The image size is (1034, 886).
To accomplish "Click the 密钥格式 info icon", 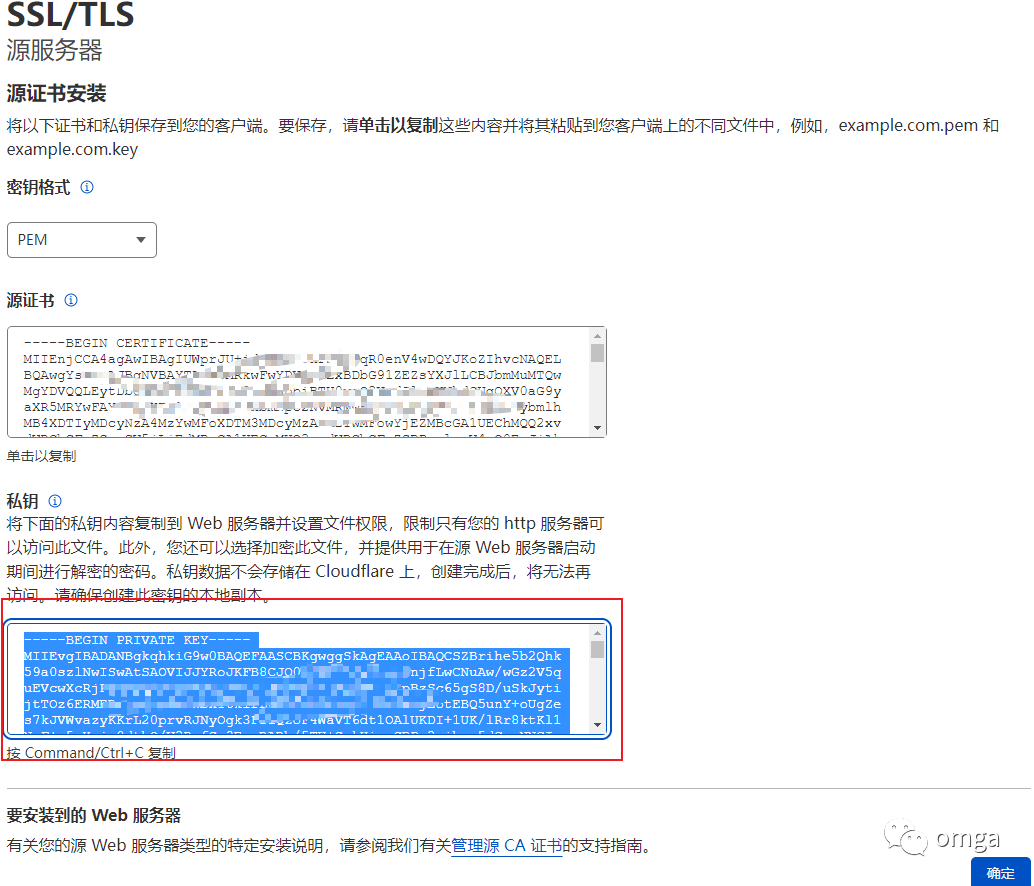I will coord(86,187).
